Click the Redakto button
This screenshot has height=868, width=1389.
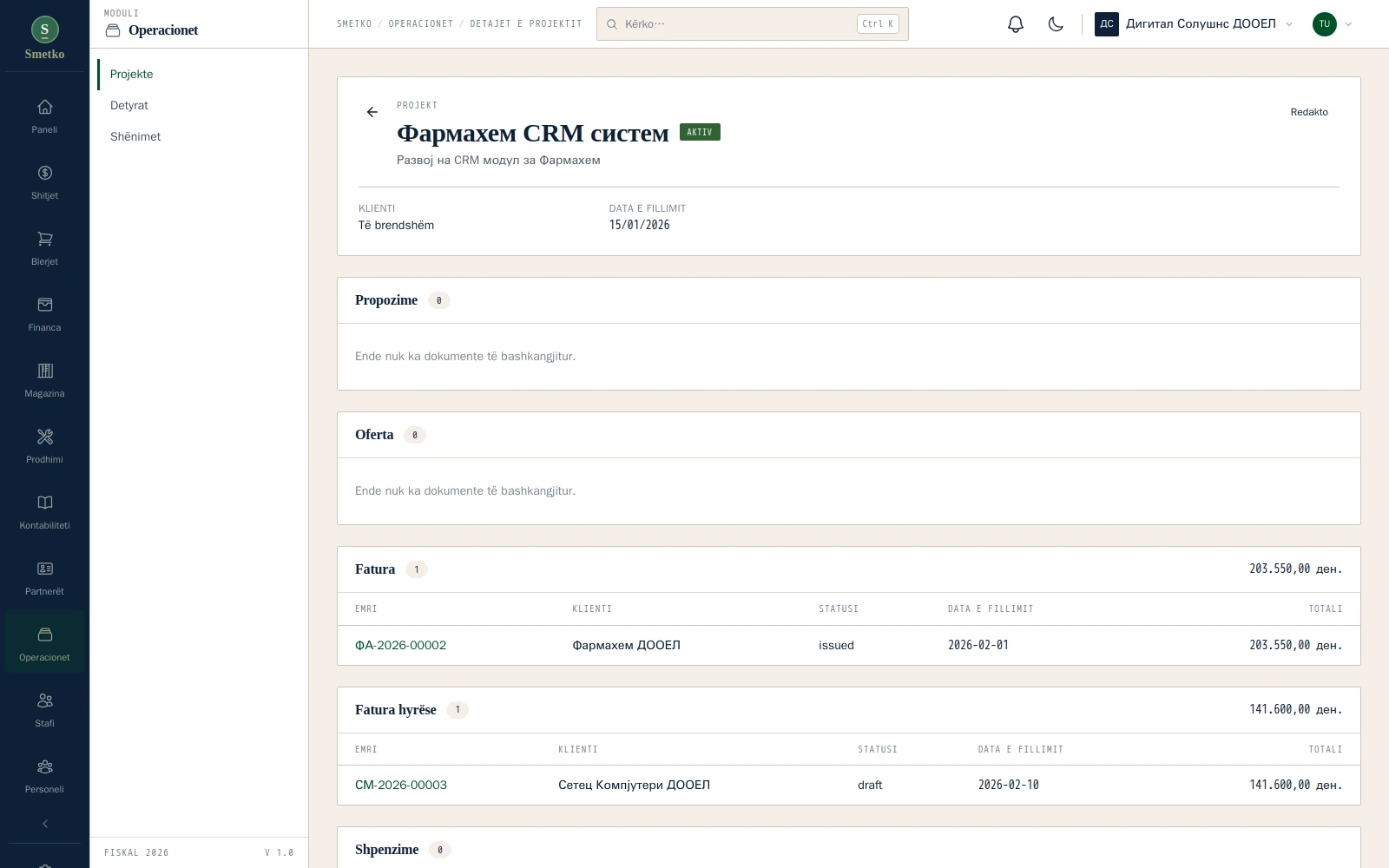1309,112
